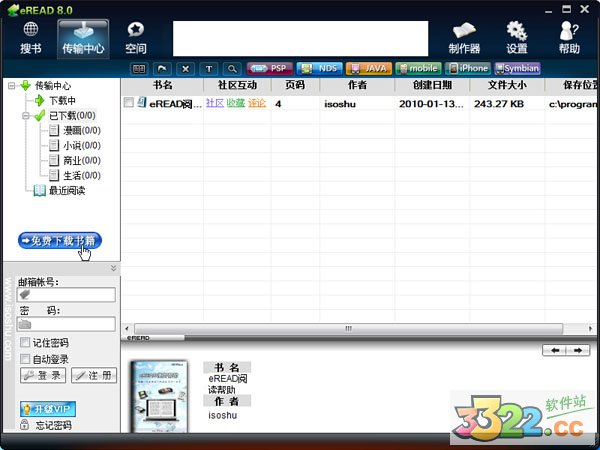This screenshot has height=450, width=600.
Task: Select the NDS device button
Action: tap(320, 68)
